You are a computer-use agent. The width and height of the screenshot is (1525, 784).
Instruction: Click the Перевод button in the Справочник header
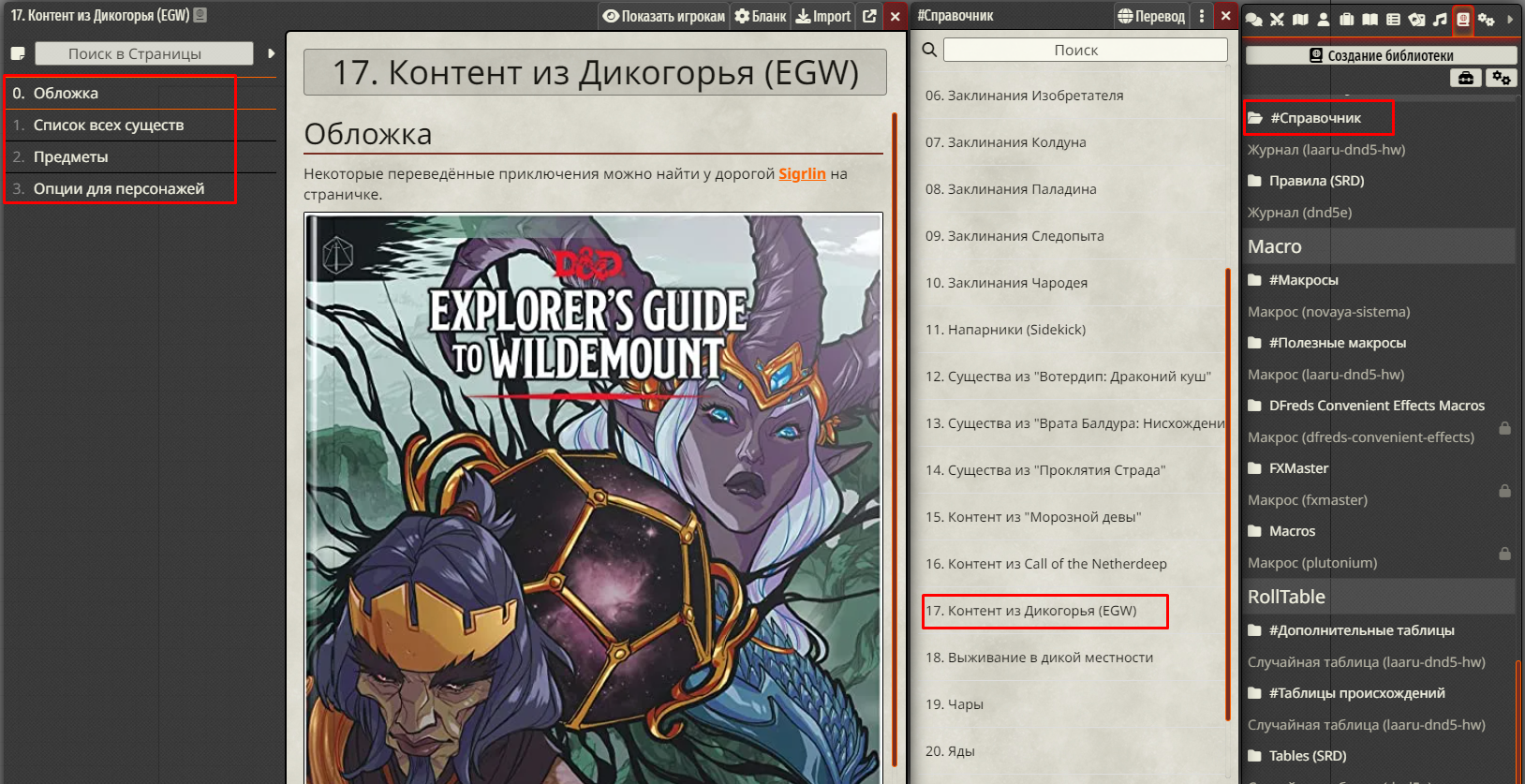point(1151,16)
